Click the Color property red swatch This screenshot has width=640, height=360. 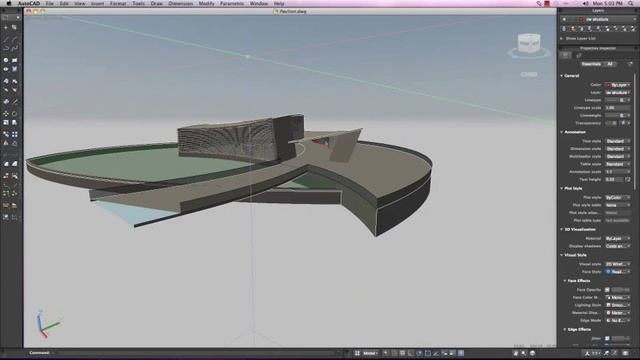608,85
